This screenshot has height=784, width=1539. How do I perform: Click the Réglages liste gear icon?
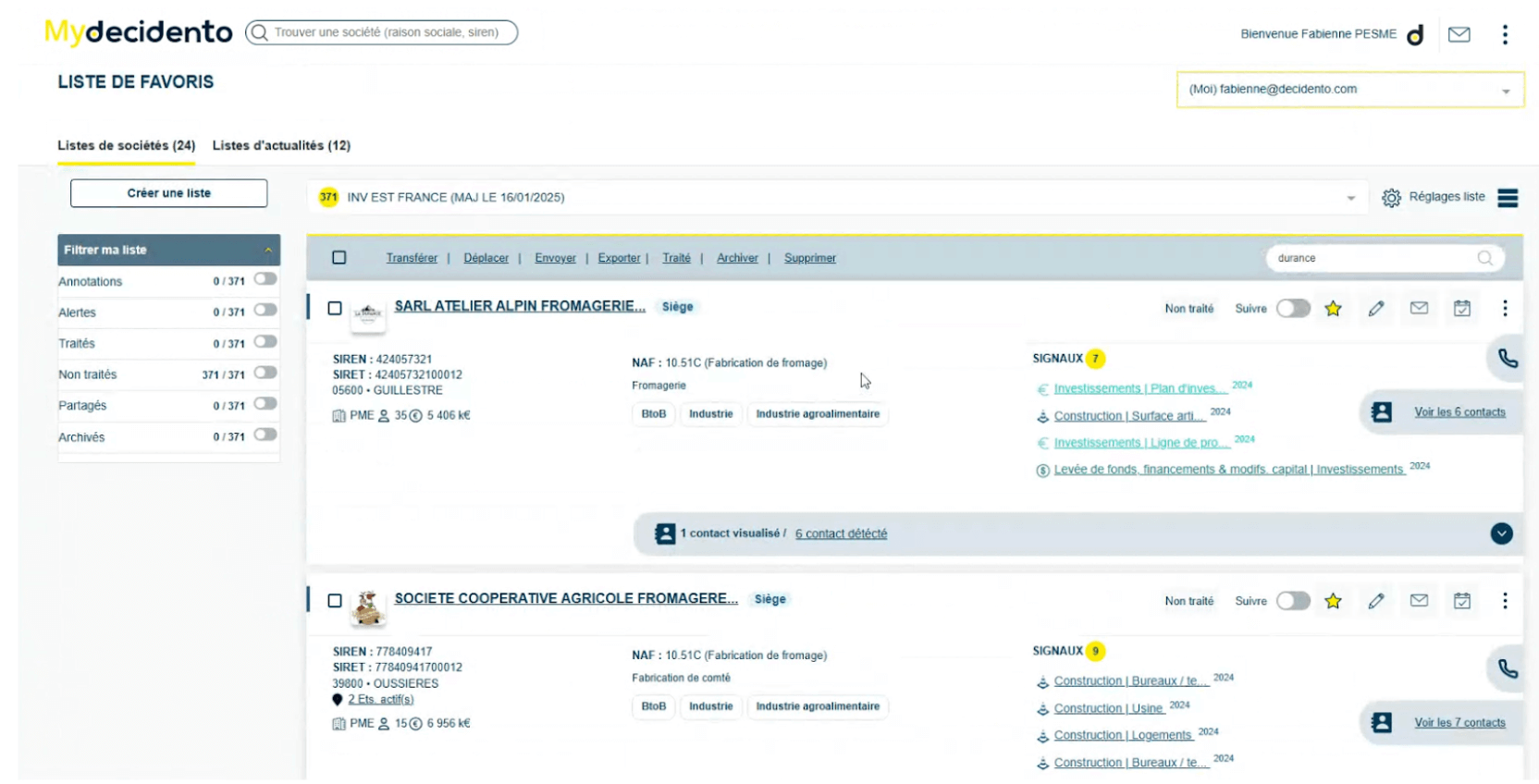[x=1391, y=198]
